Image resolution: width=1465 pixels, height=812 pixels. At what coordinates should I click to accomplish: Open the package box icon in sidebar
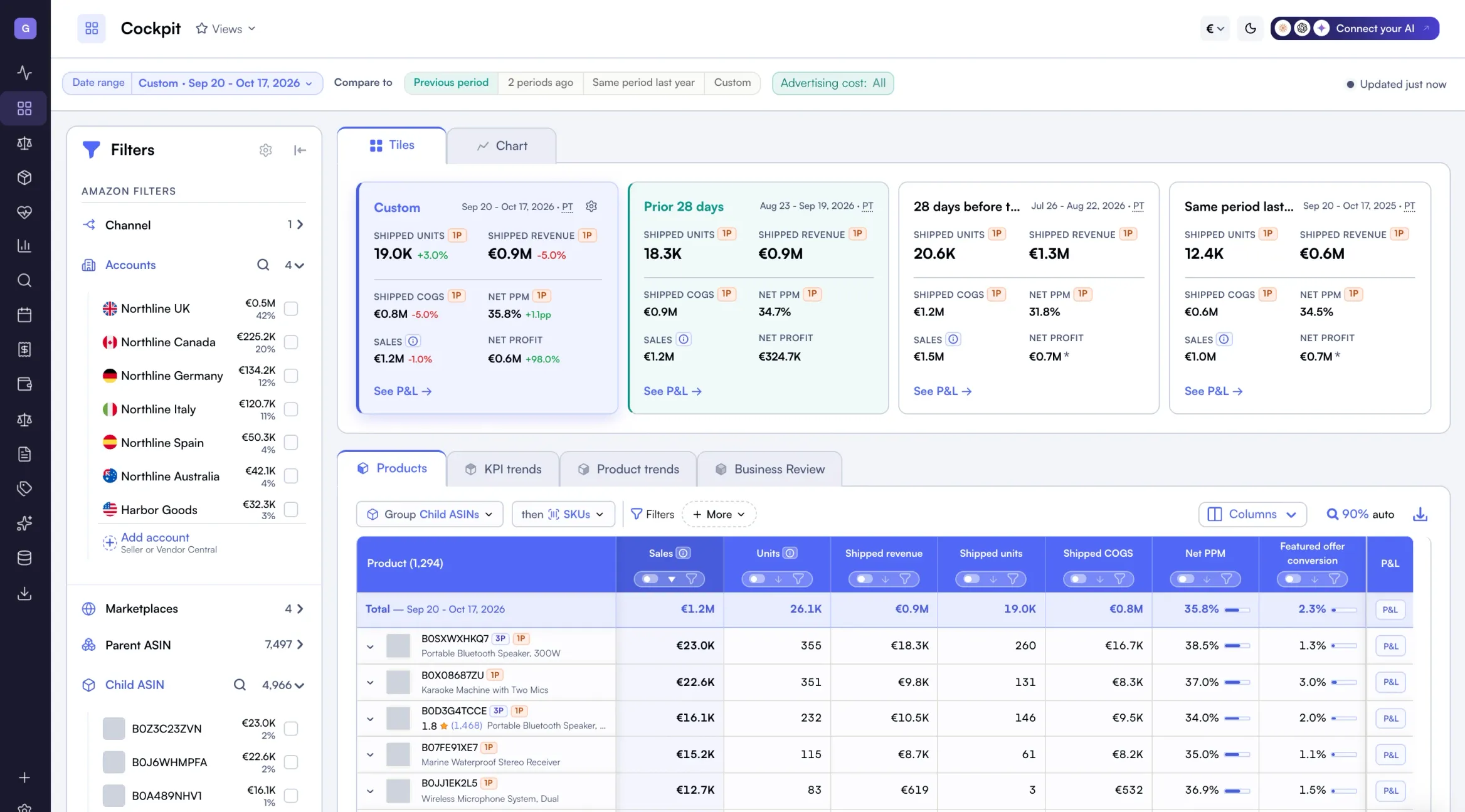click(24, 177)
